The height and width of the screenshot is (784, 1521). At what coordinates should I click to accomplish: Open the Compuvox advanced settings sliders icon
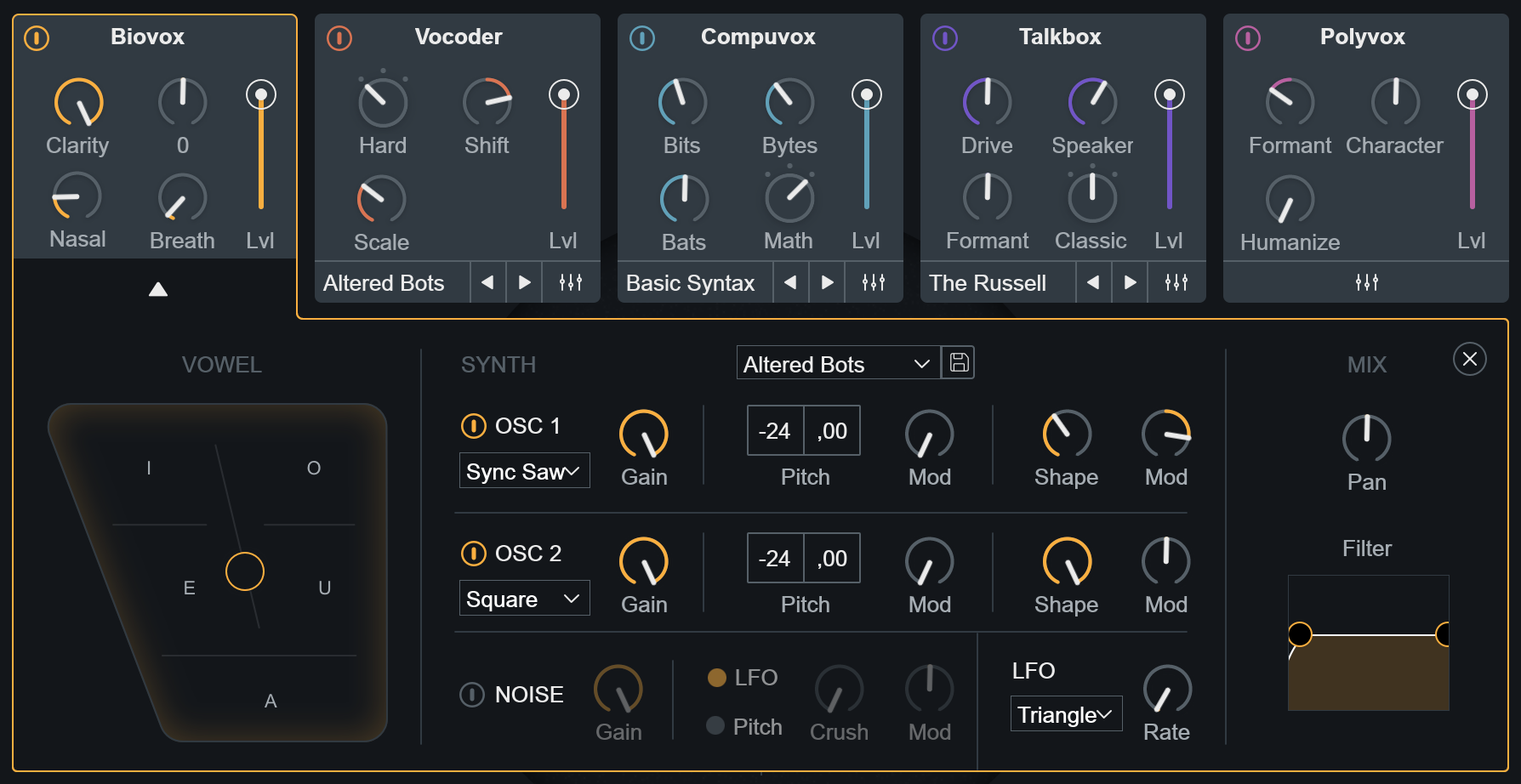(x=873, y=282)
